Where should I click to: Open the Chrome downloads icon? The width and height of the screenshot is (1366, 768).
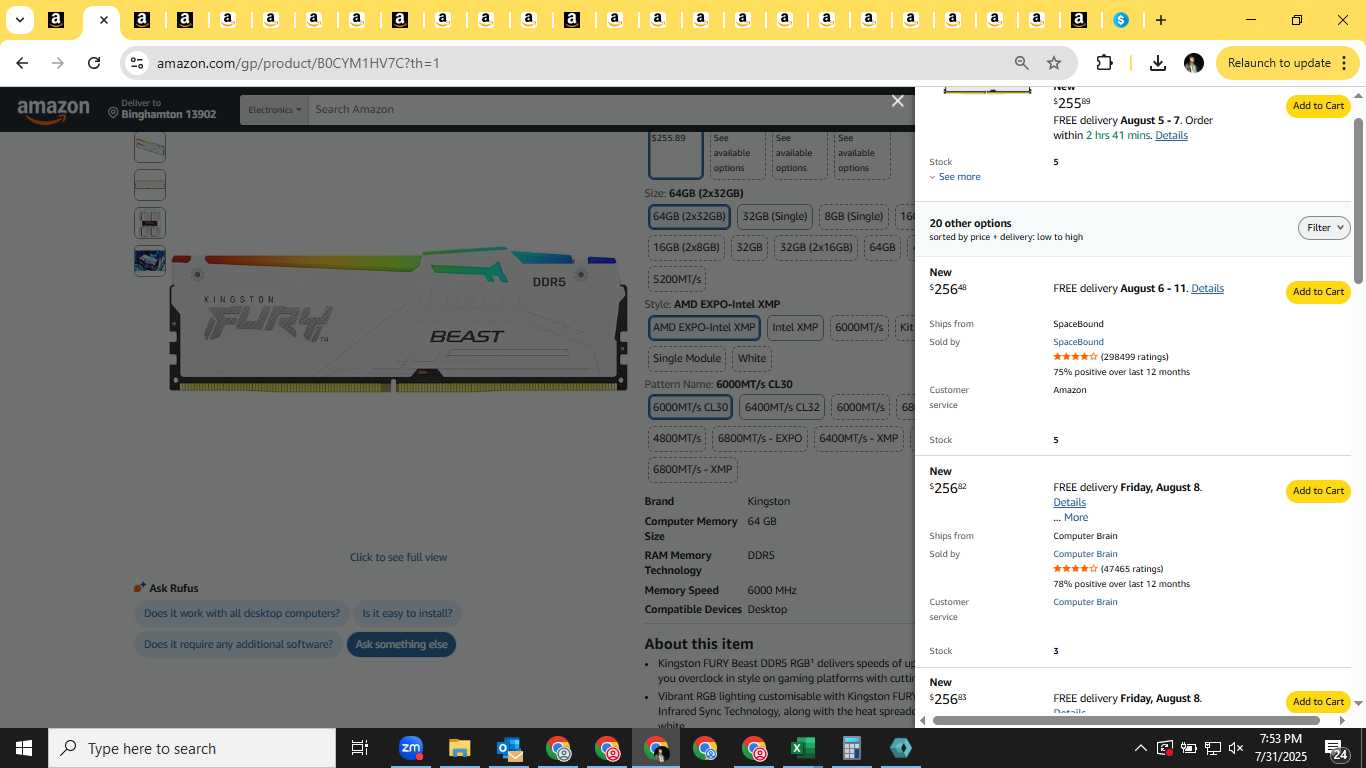1157,63
